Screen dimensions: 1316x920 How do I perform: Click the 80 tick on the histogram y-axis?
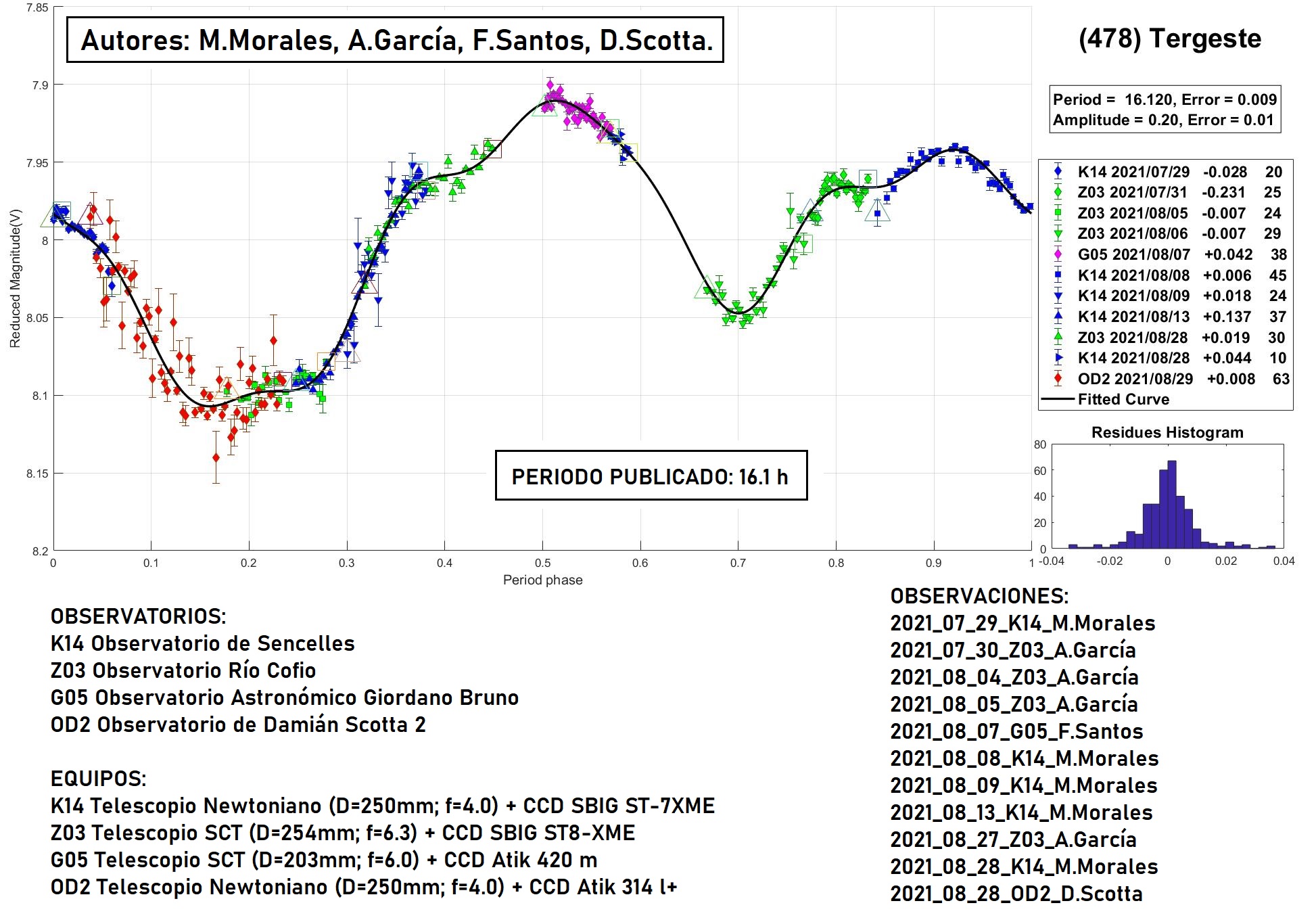pos(1040,444)
